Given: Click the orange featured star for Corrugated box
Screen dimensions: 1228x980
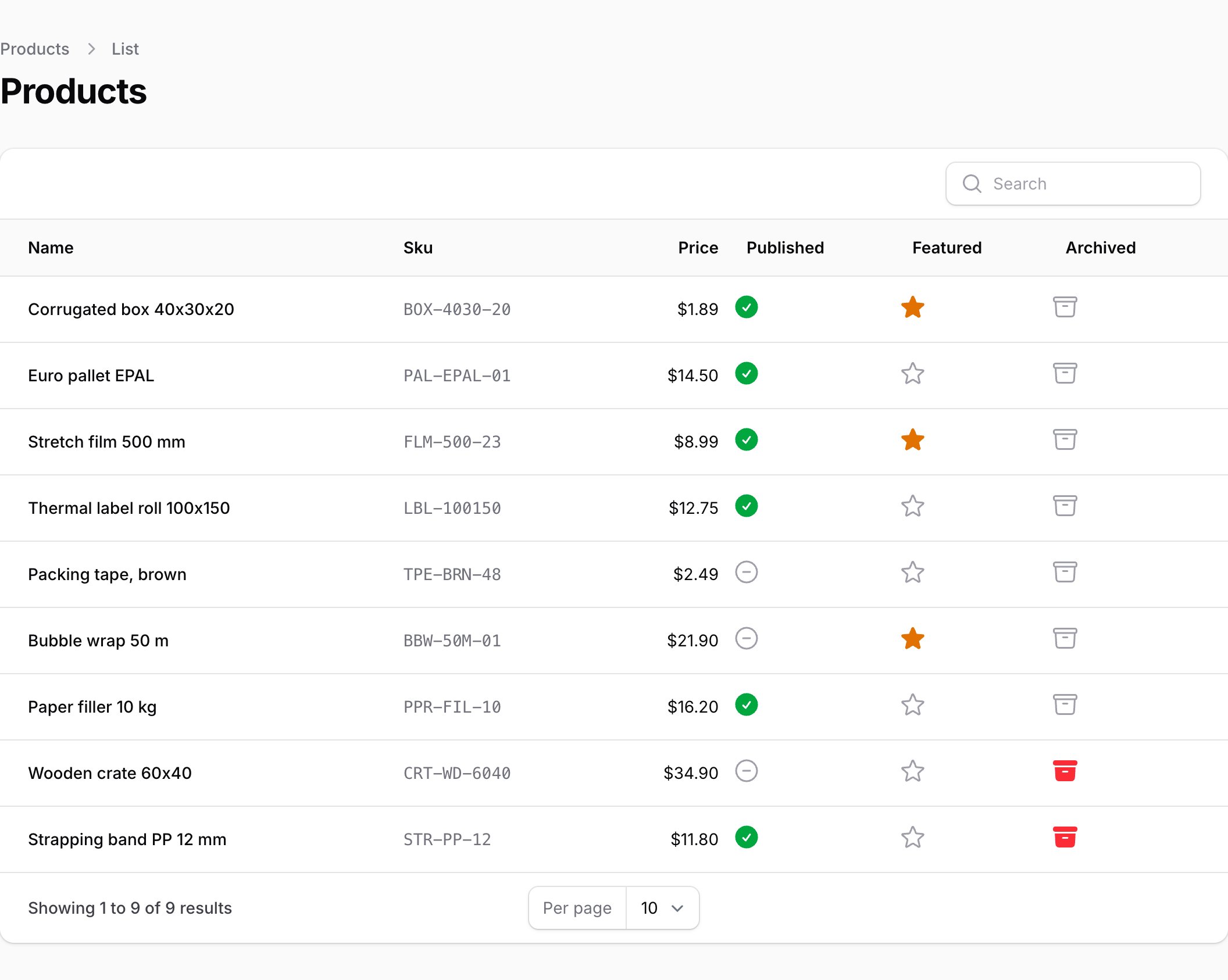Looking at the screenshot, I should pos(912,307).
